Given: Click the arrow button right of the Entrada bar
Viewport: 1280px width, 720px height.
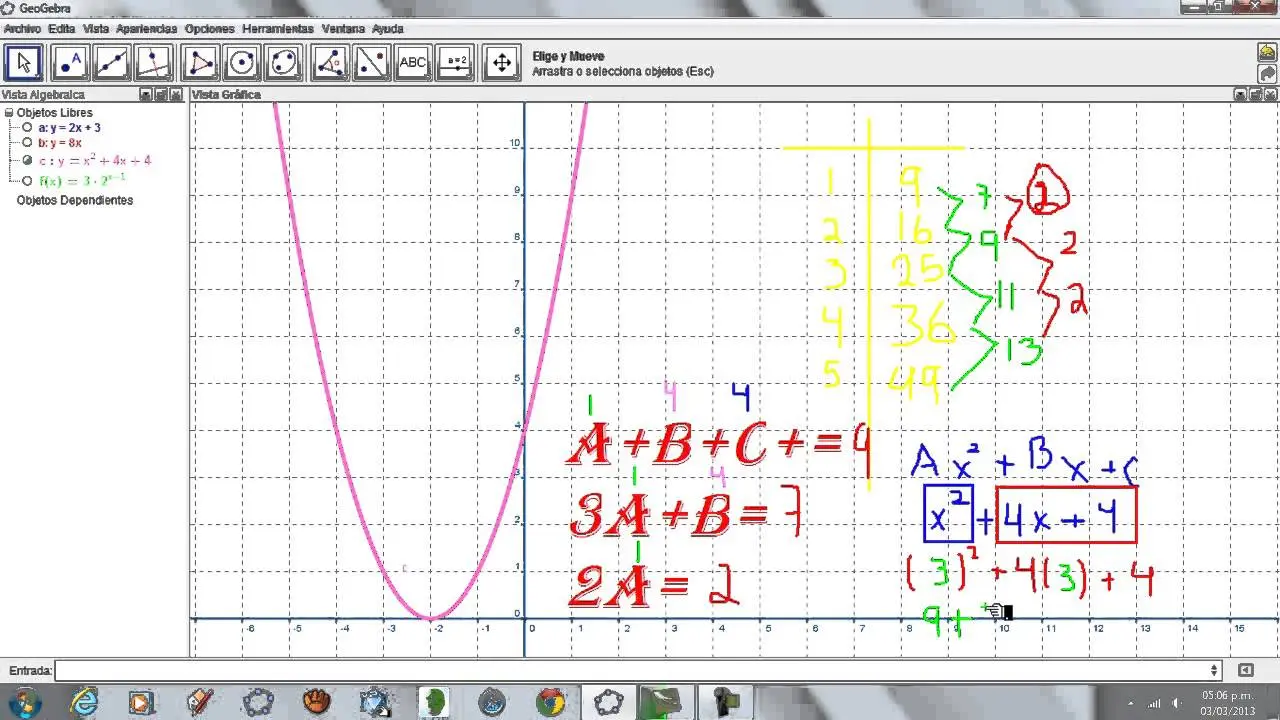Looking at the screenshot, I should coord(1248,670).
